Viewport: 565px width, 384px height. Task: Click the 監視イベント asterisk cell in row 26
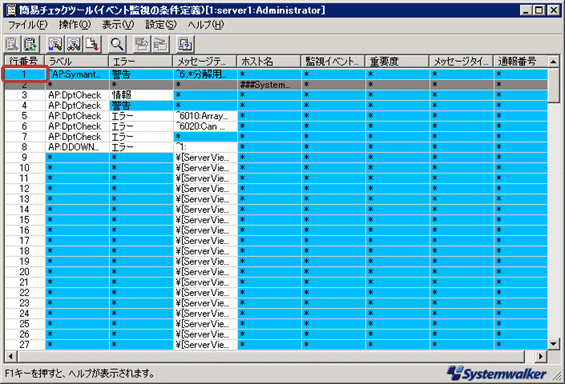click(333, 334)
